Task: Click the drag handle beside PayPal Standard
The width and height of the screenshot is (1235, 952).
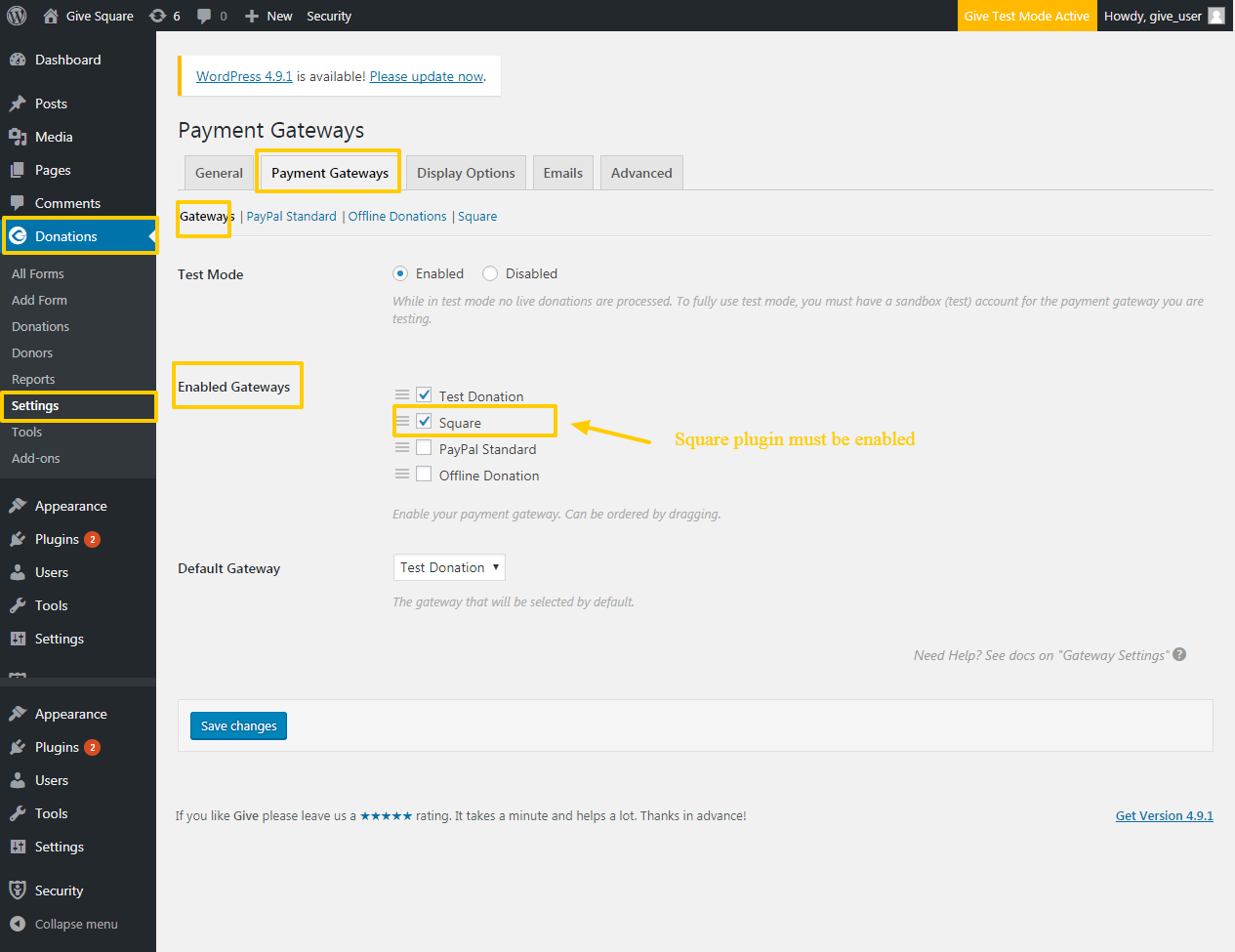Action: pos(402,447)
